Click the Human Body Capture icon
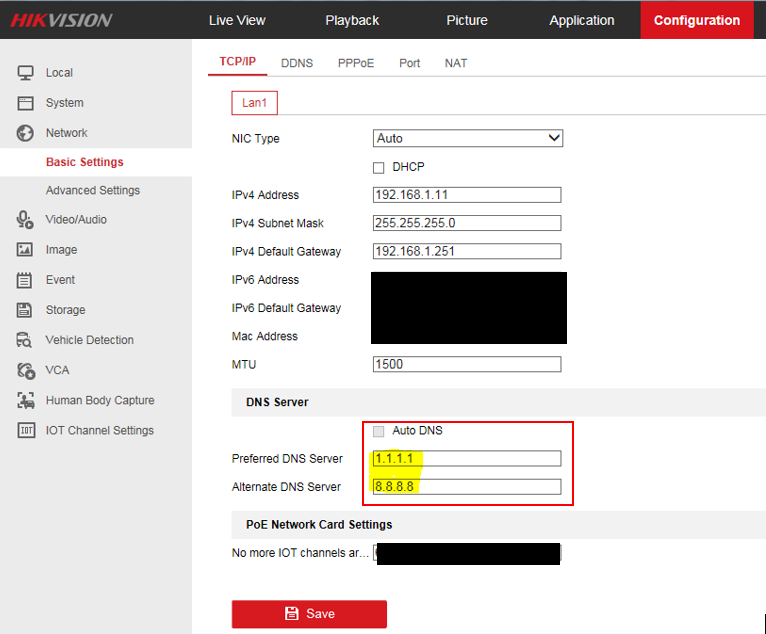 pyautogui.click(x=26, y=401)
